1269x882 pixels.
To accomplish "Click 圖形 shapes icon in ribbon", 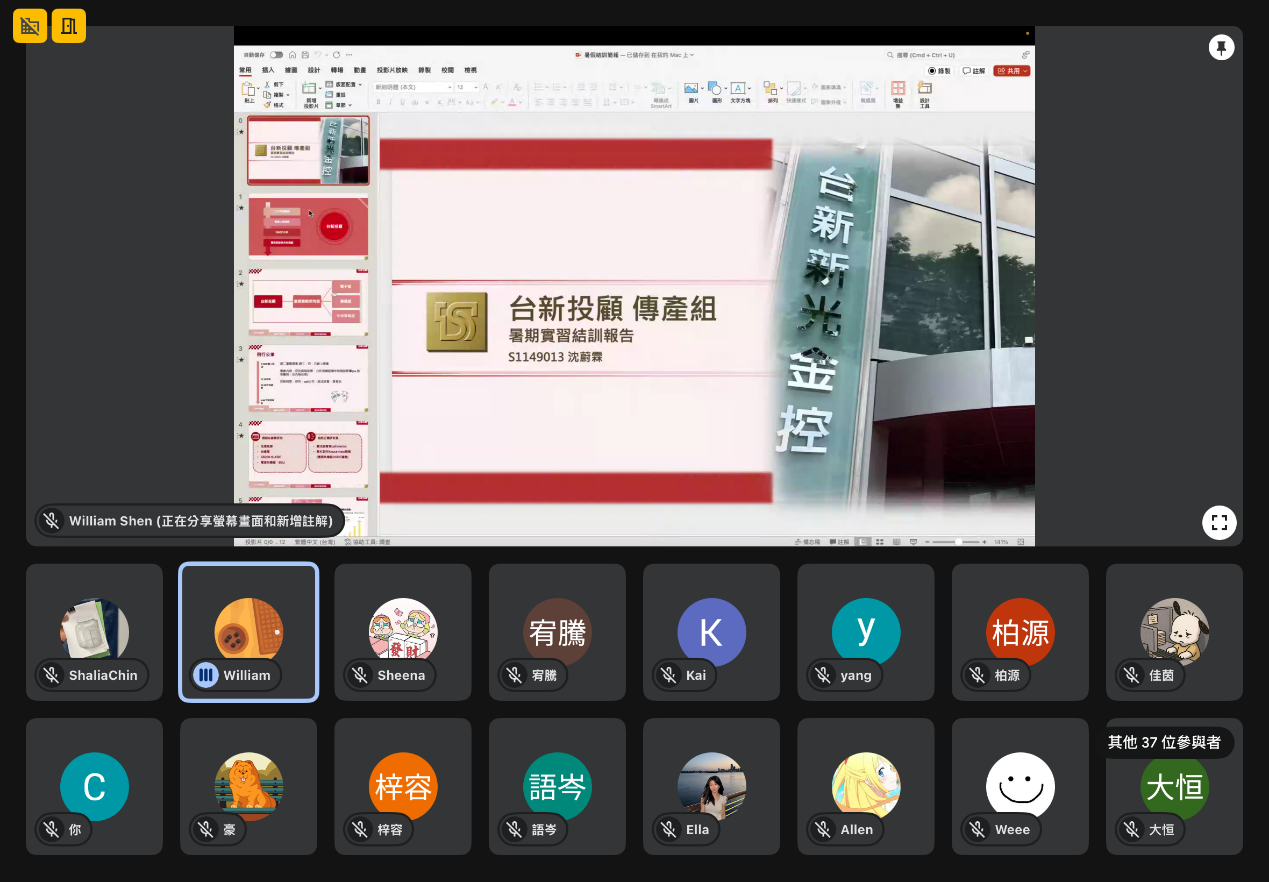I will pos(716,90).
